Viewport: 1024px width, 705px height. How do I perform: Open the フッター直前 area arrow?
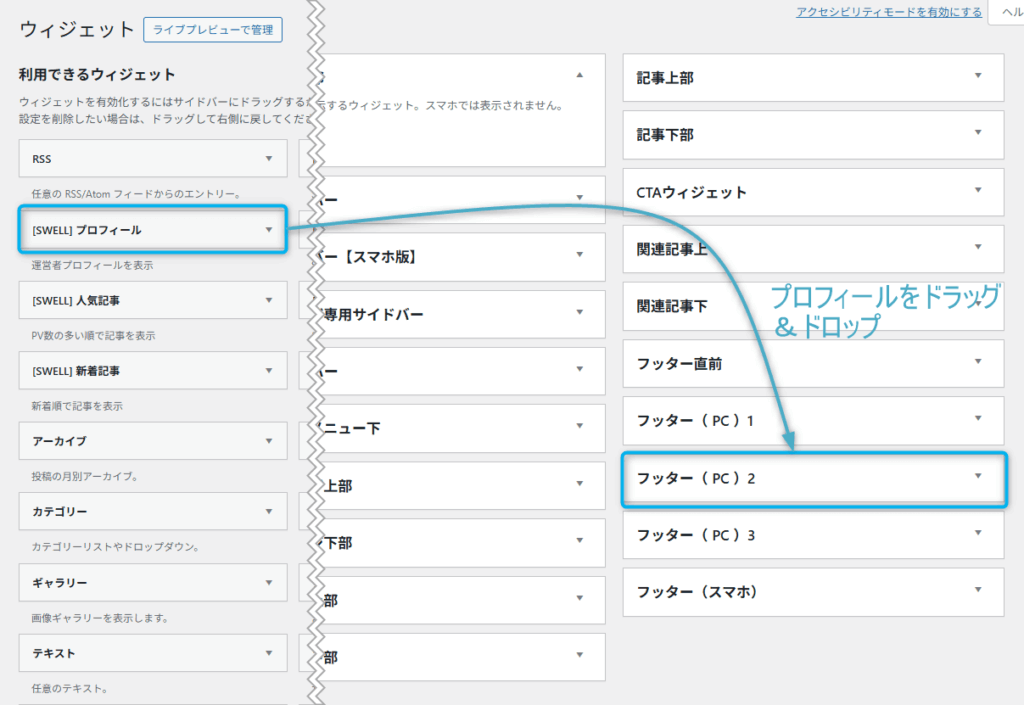978,362
